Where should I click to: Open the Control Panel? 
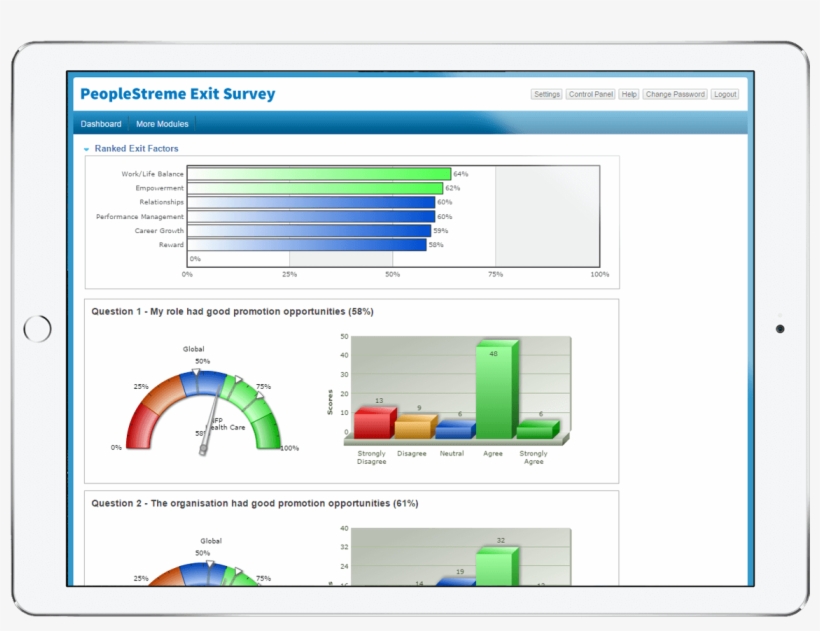coord(590,94)
